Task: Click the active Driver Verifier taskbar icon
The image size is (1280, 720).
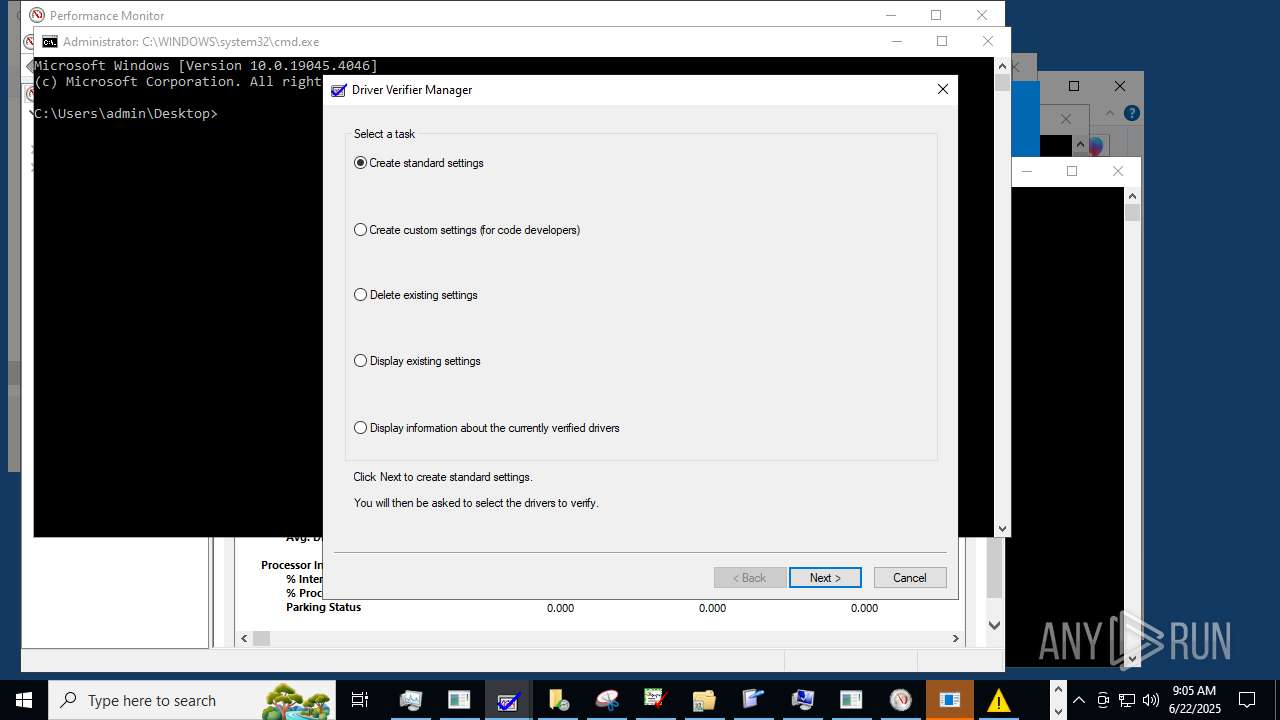Action: pyautogui.click(x=508, y=700)
